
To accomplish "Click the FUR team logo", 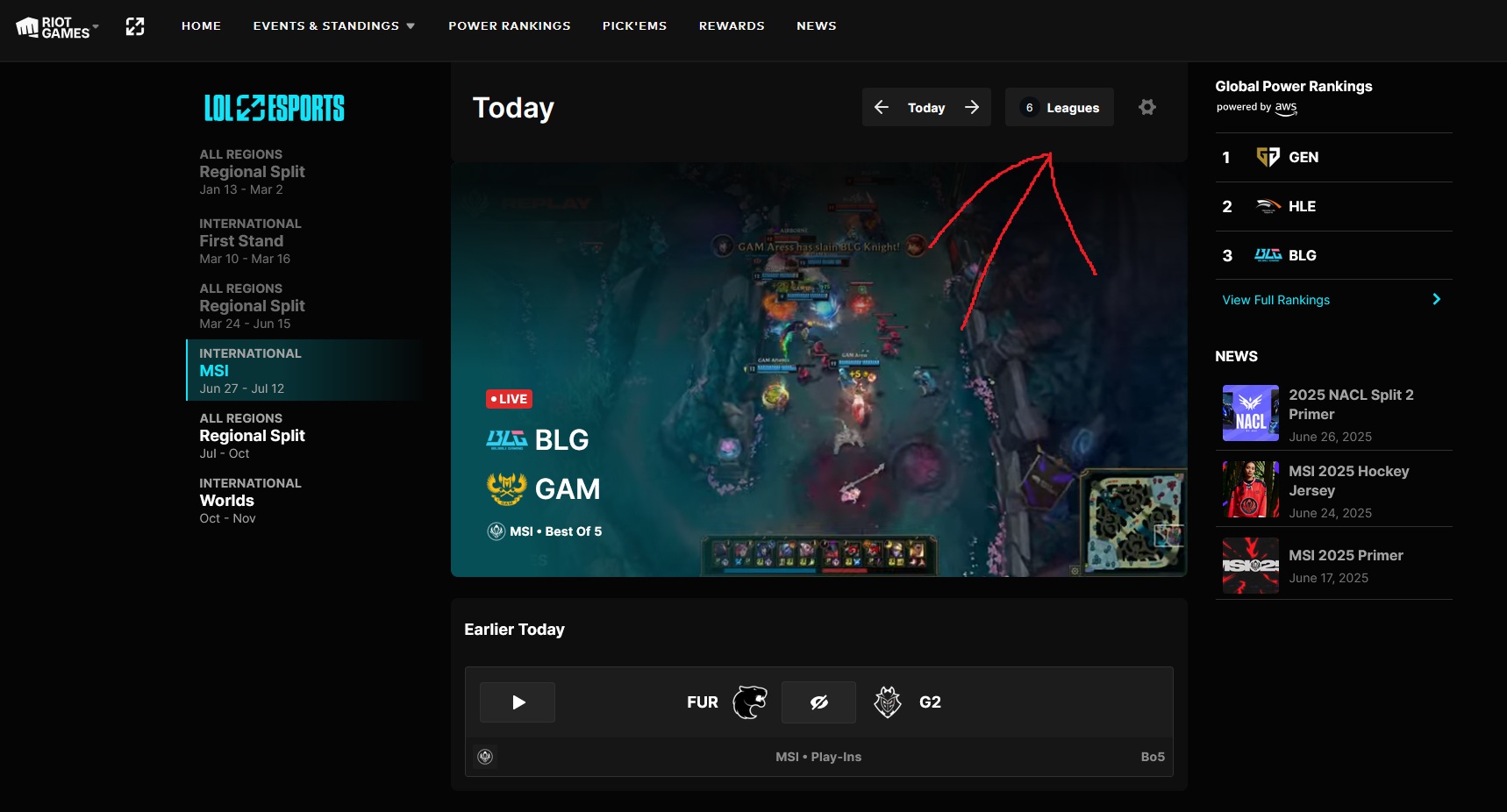I will click(x=750, y=702).
